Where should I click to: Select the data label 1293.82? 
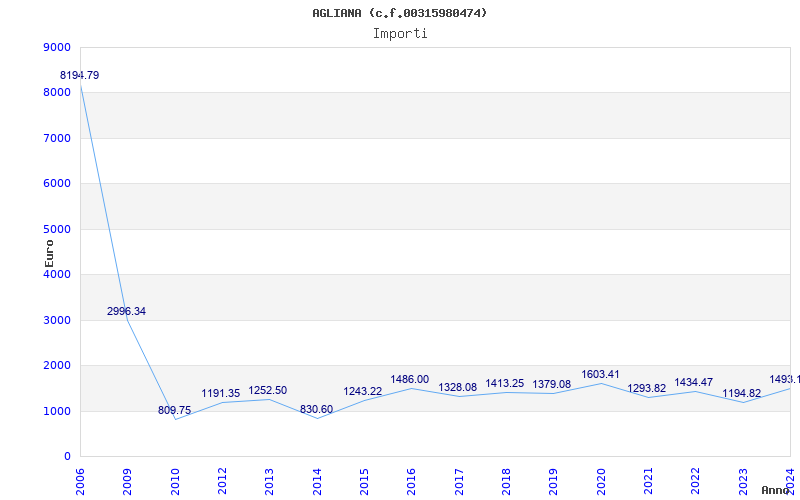647,389
